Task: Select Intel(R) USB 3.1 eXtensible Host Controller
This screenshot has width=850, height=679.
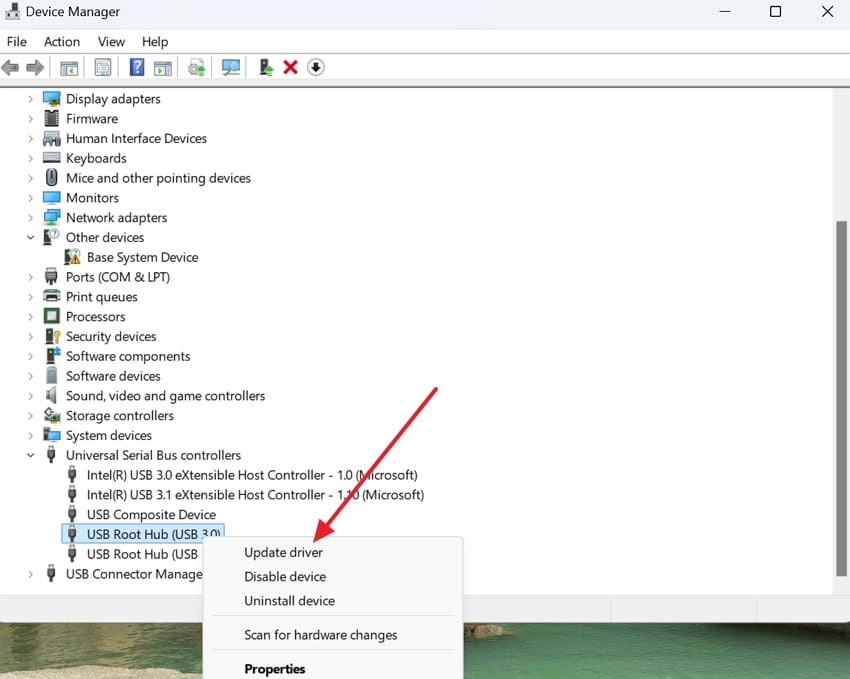Action: tap(255, 495)
